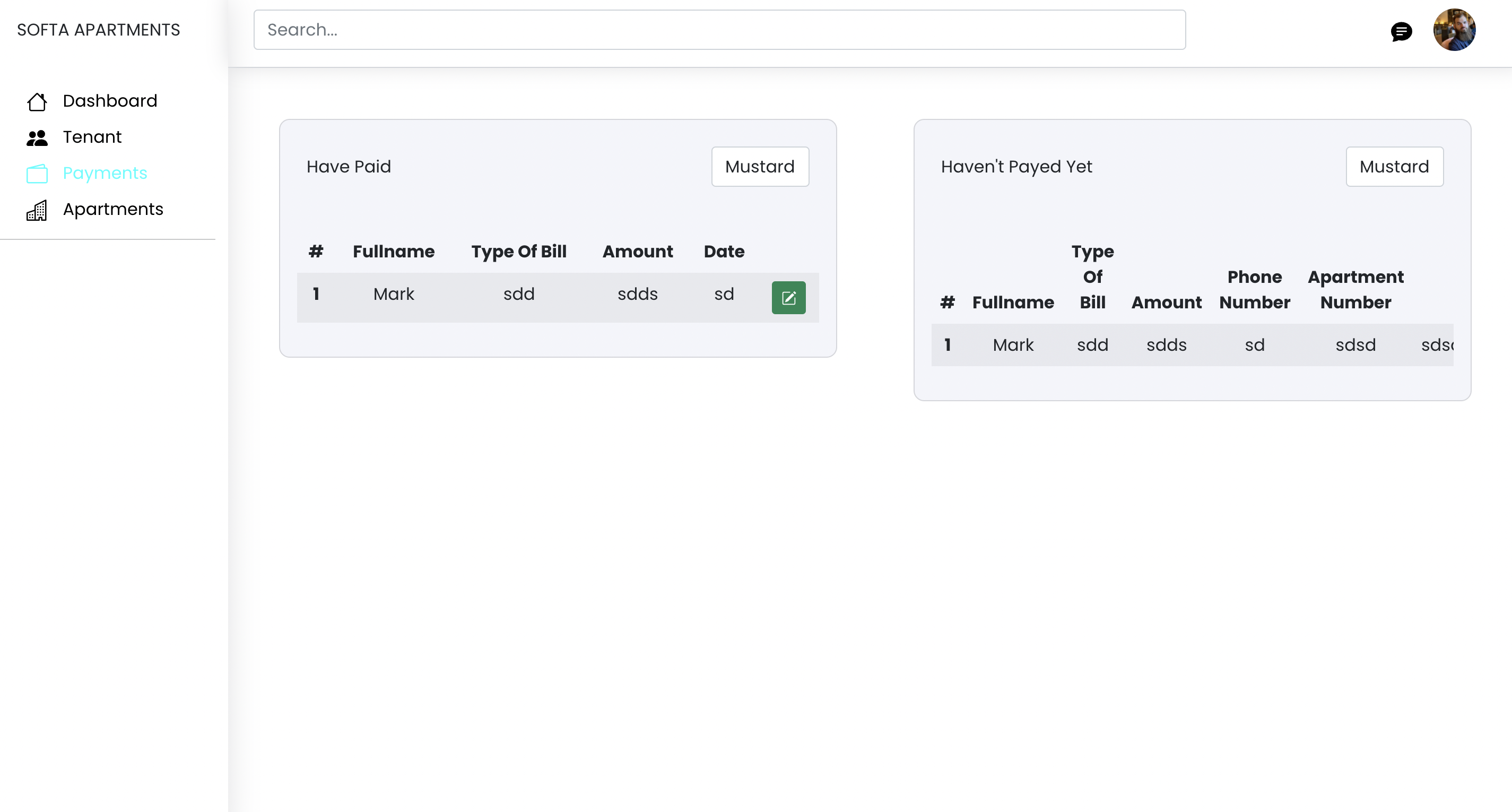
Task: Click Mark in Have Paid table
Action: pos(393,294)
